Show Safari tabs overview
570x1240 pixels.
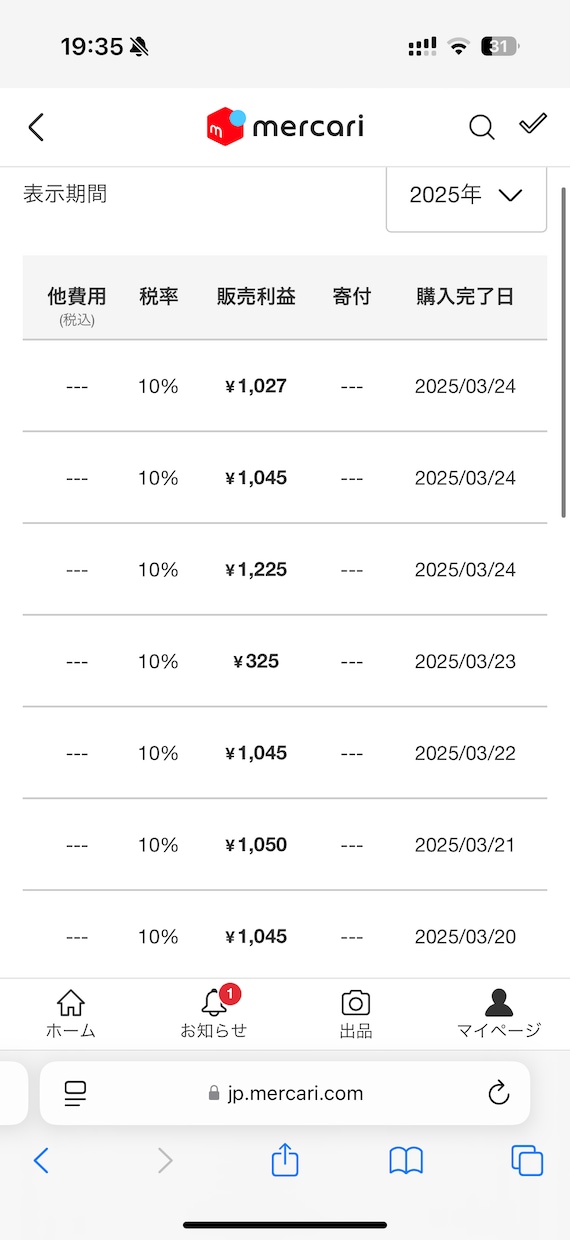[x=527, y=1160]
